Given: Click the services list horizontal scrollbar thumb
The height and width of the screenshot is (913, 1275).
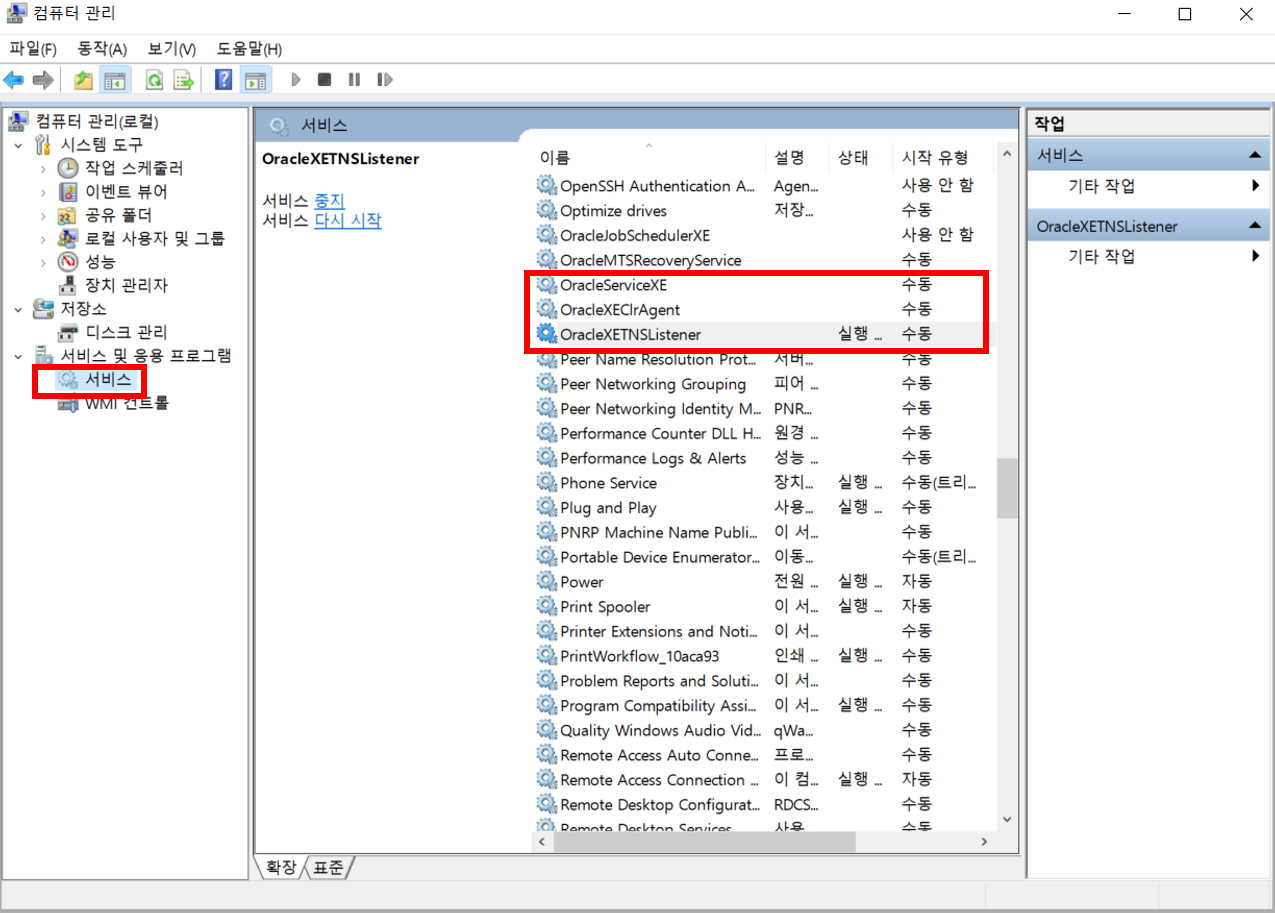Looking at the screenshot, I should click(704, 842).
